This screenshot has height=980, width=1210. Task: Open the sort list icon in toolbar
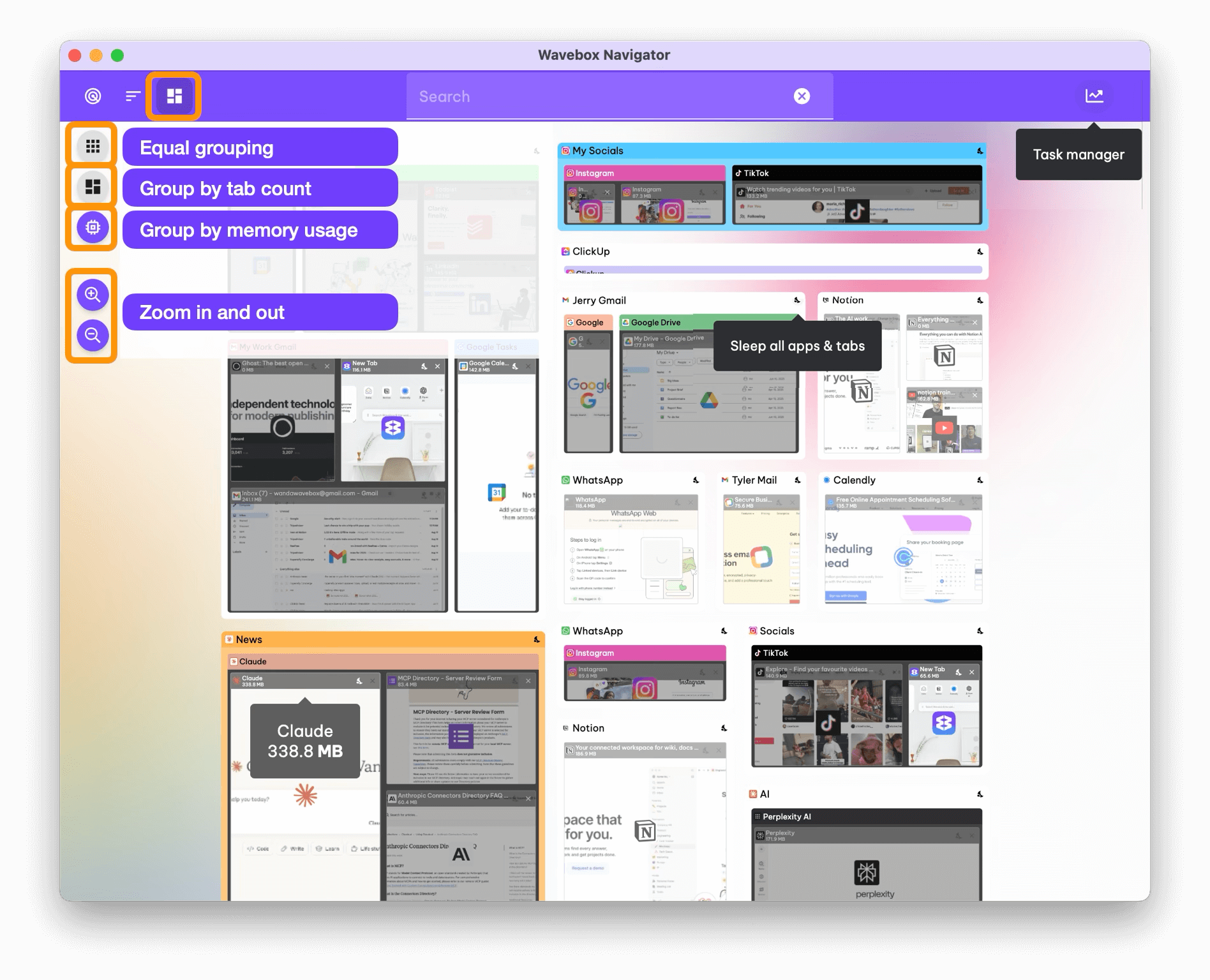point(133,96)
